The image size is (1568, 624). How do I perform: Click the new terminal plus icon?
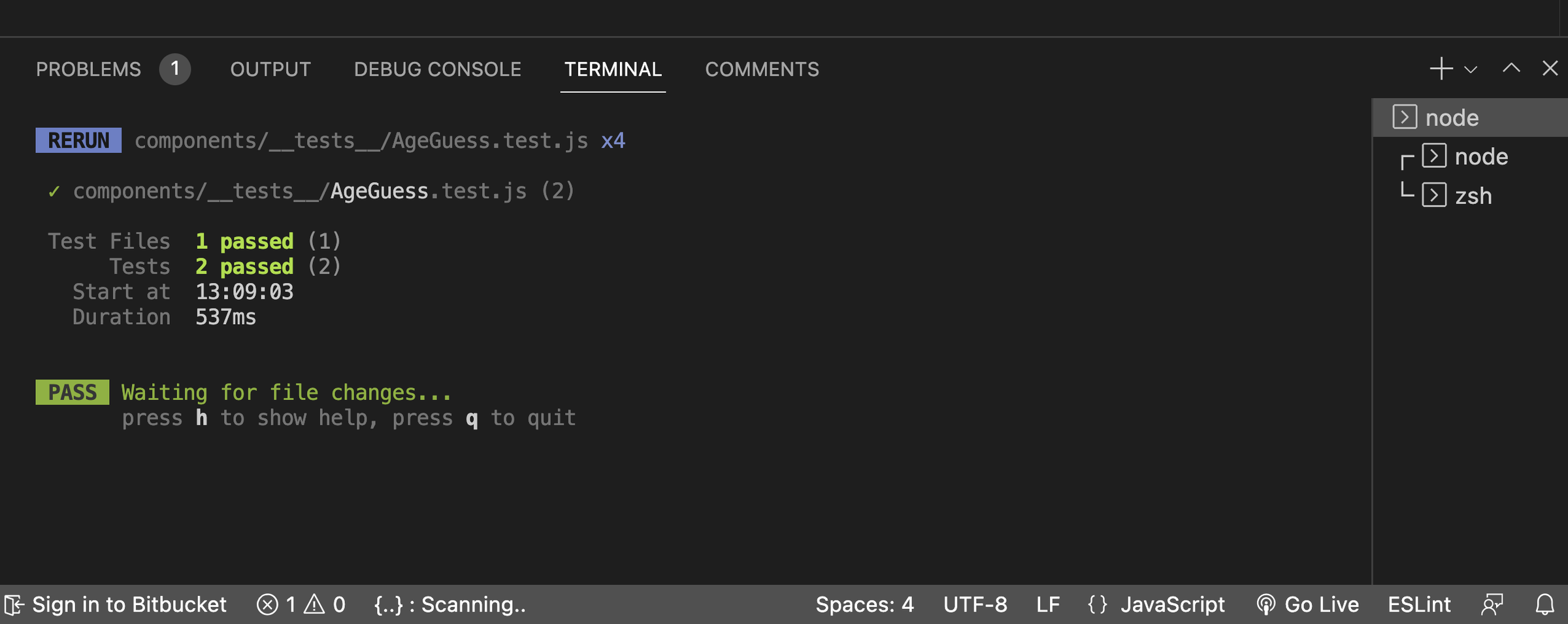(1441, 69)
